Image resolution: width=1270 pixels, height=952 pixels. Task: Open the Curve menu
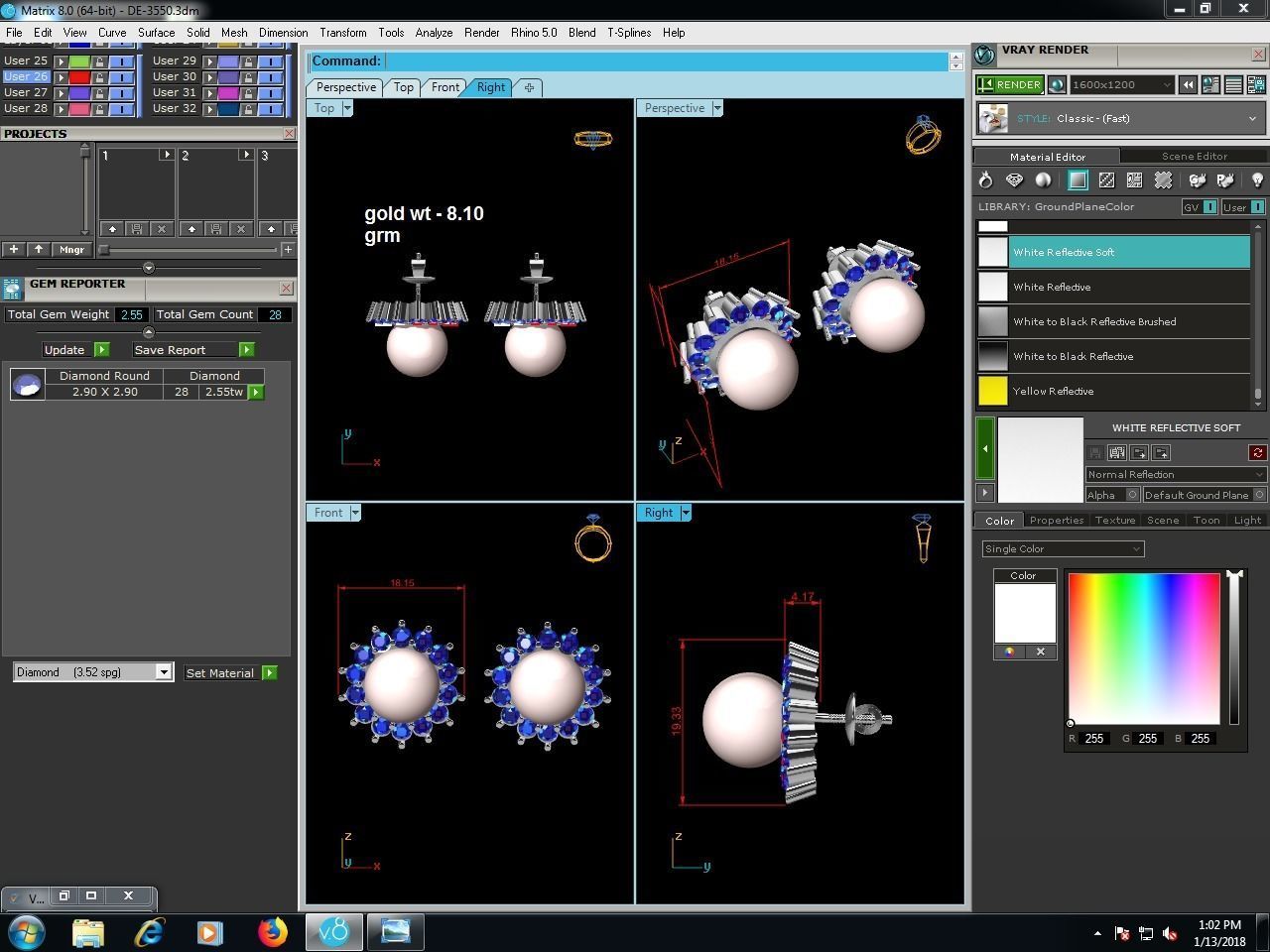112,33
